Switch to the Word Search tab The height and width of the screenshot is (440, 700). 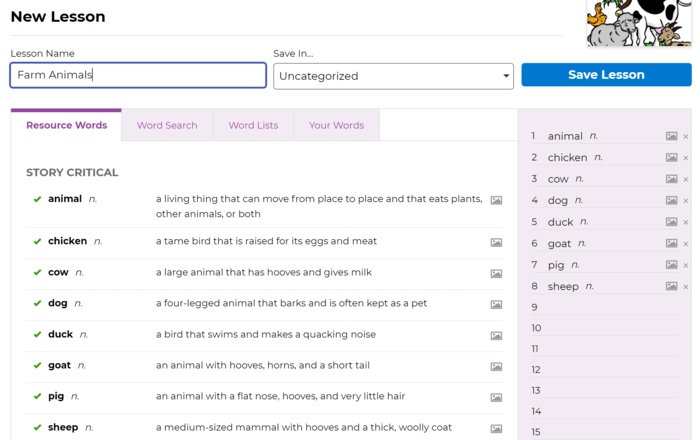pos(167,126)
